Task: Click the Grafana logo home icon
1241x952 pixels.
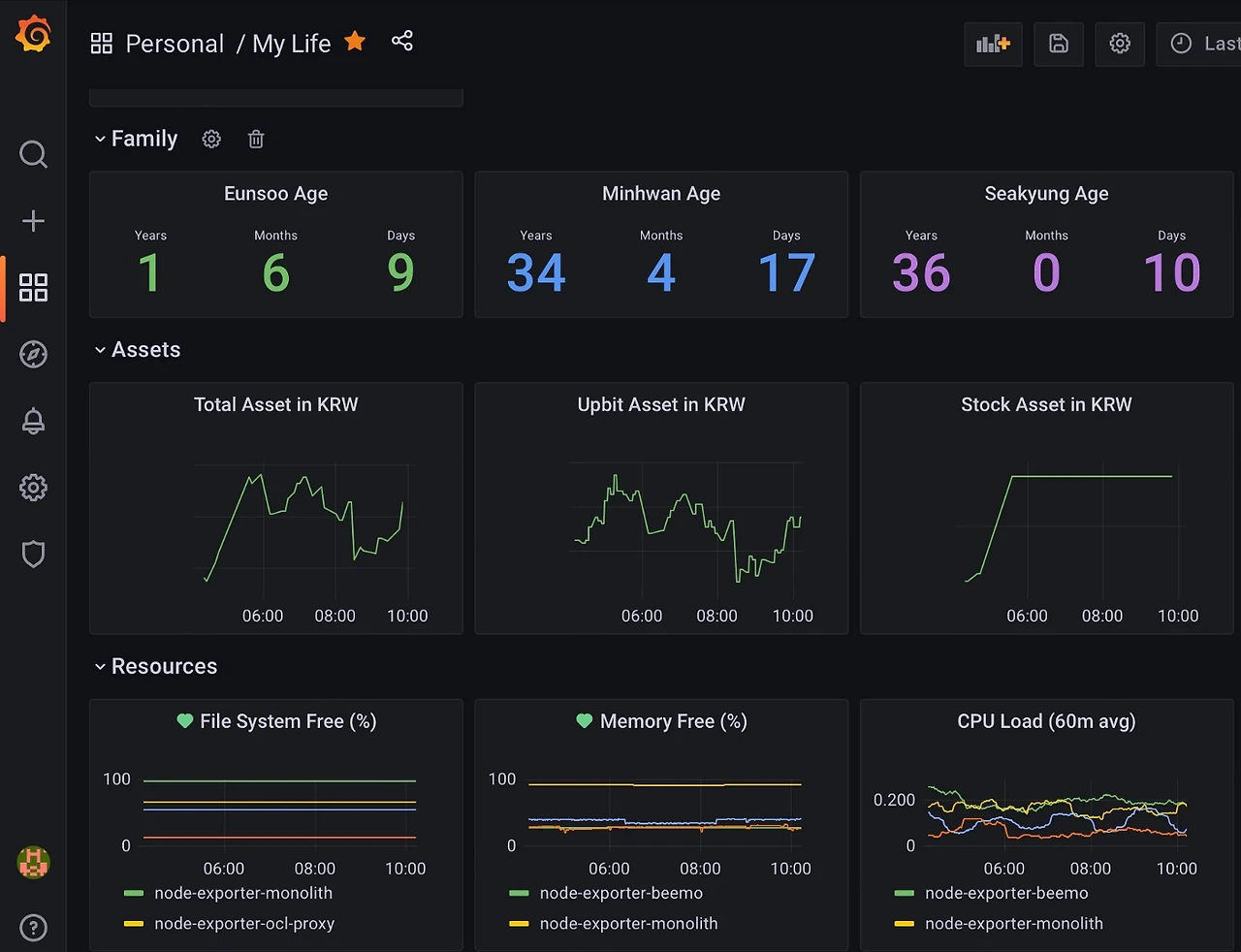Action: point(33,35)
